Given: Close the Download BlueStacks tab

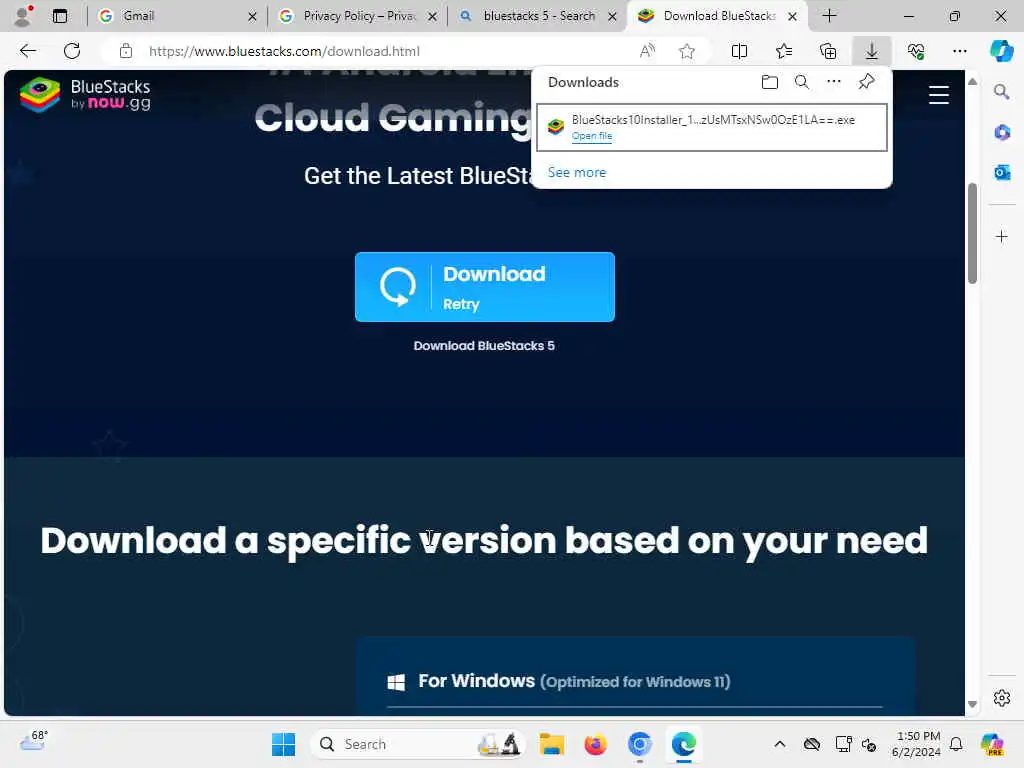Looking at the screenshot, I should point(792,16).
